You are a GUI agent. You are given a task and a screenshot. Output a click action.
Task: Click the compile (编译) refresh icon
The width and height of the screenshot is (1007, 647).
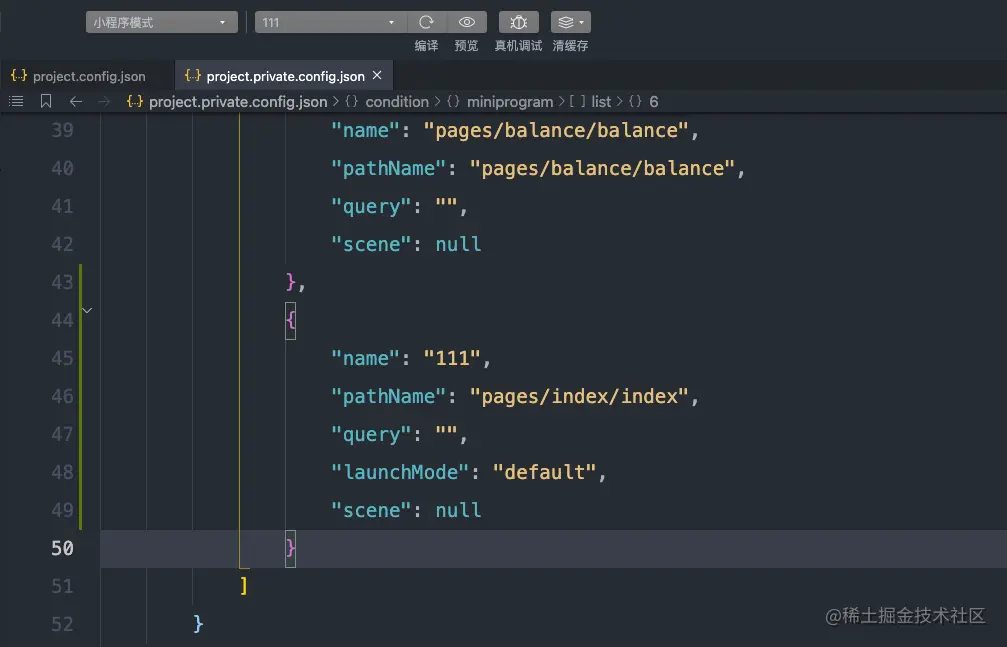427,22
